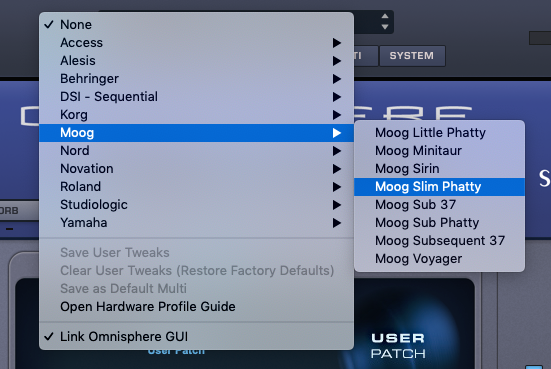Expand the Yamaha submenu arrow
This screenshot has height=369, width=551.
coord(337,223)
